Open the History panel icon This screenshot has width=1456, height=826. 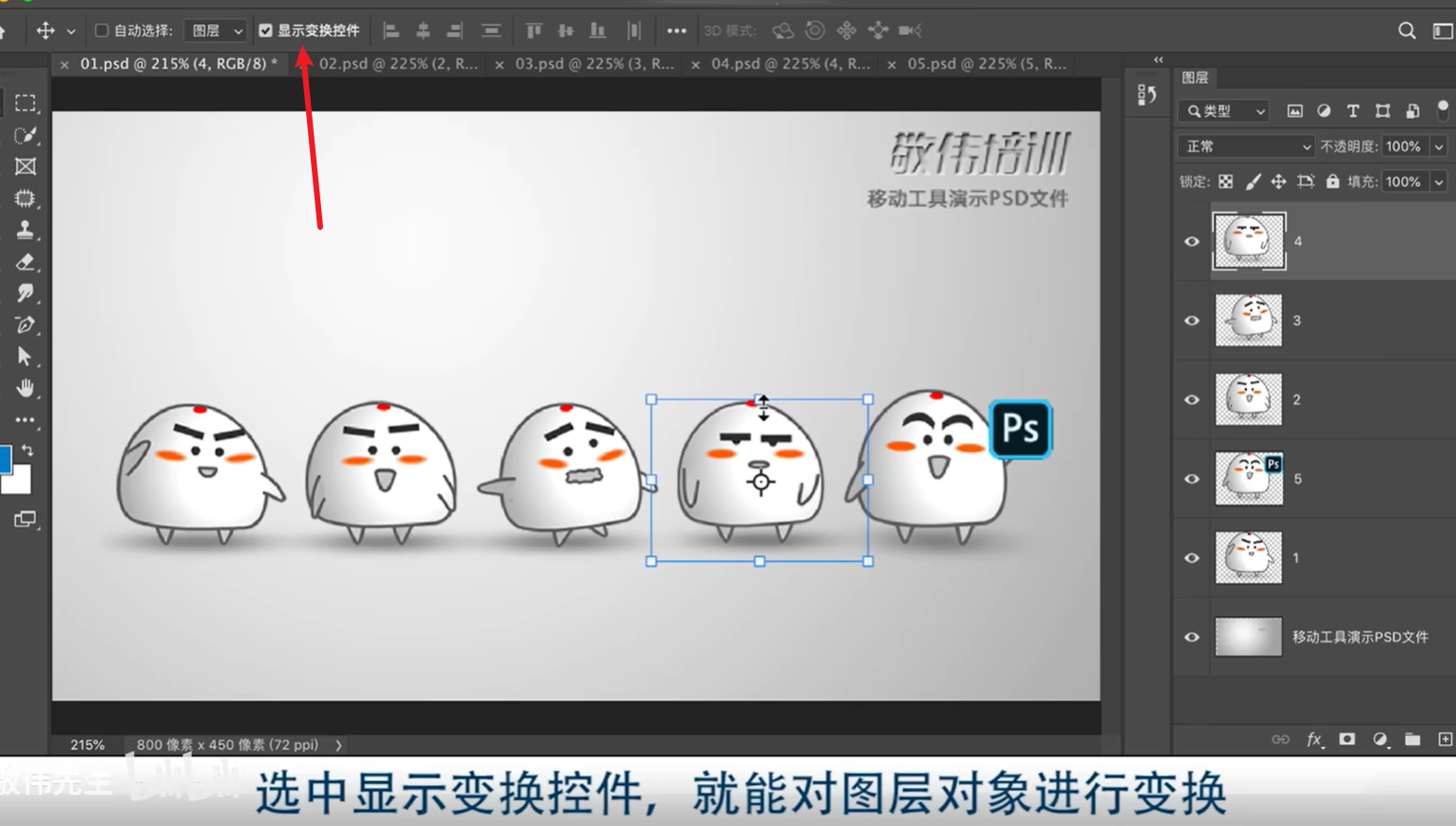[1147, 94]
